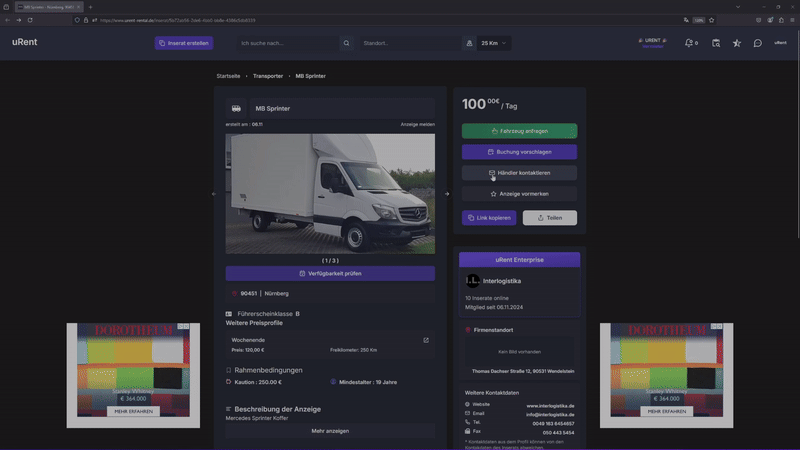
Task: Bookmark page with star icon in address bar
Action: coord(711,20)
